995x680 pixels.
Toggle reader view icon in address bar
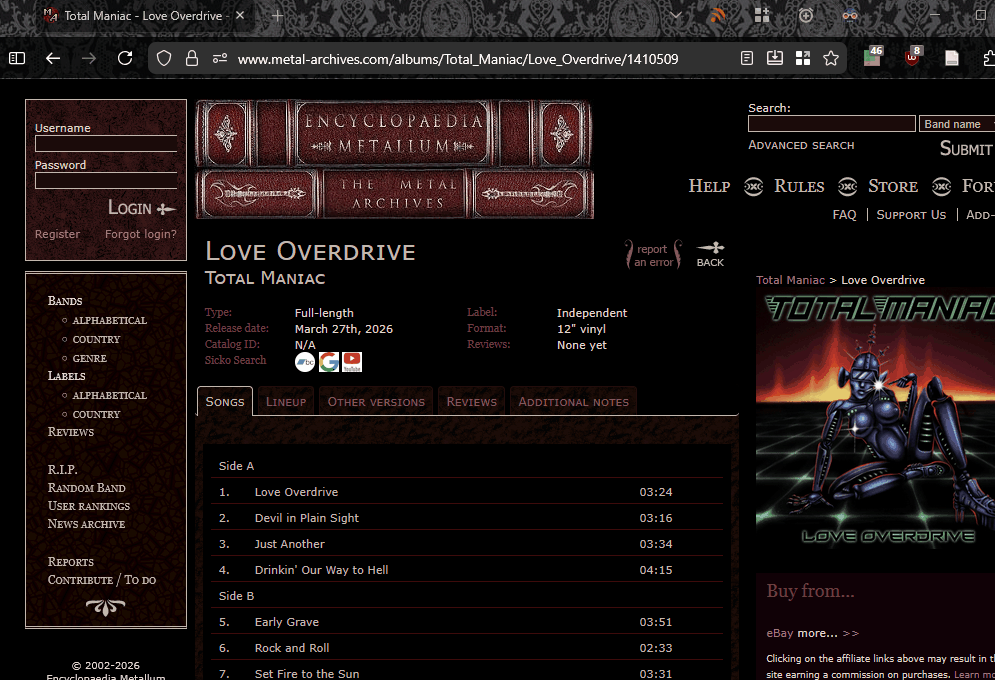[747, 59]
